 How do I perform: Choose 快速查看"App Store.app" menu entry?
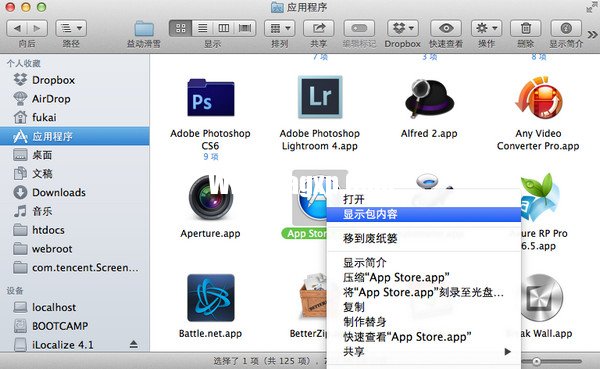tap(424, 336)
